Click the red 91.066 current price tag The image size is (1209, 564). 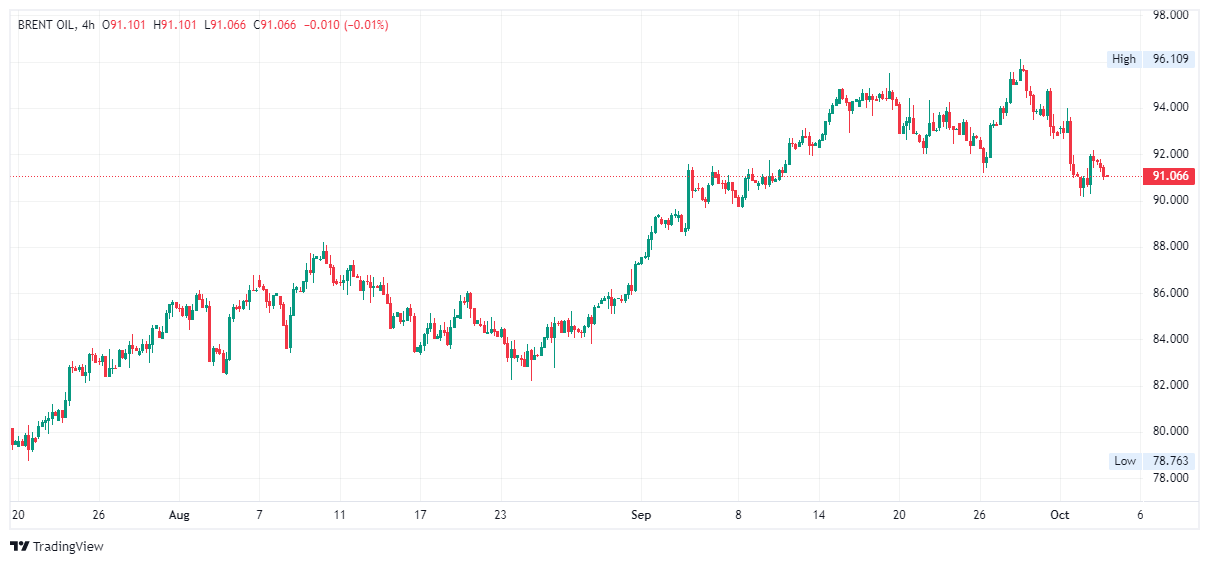click(x=1170, y=176)
